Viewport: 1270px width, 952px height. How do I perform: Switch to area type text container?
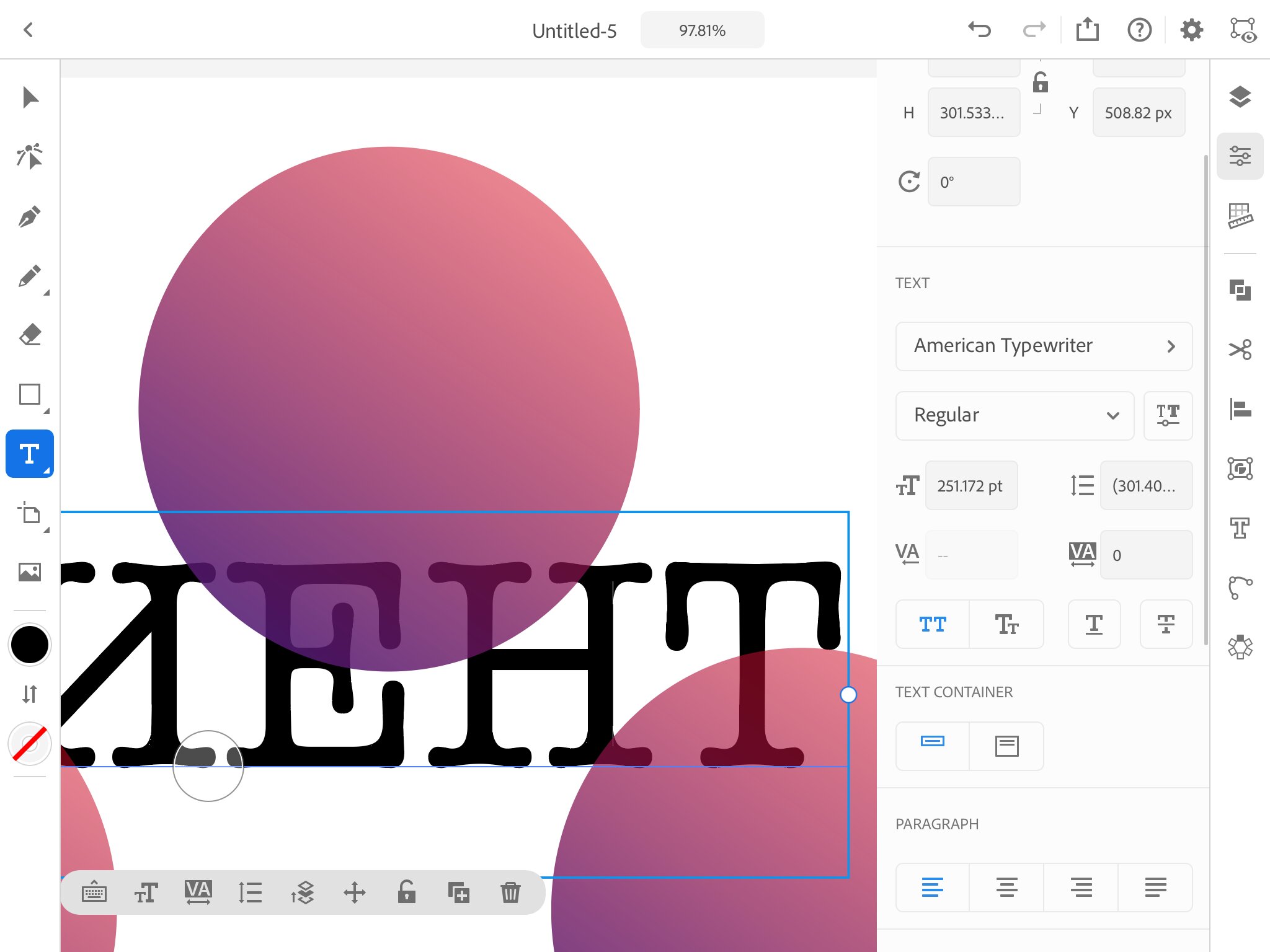click(1006, 746)
